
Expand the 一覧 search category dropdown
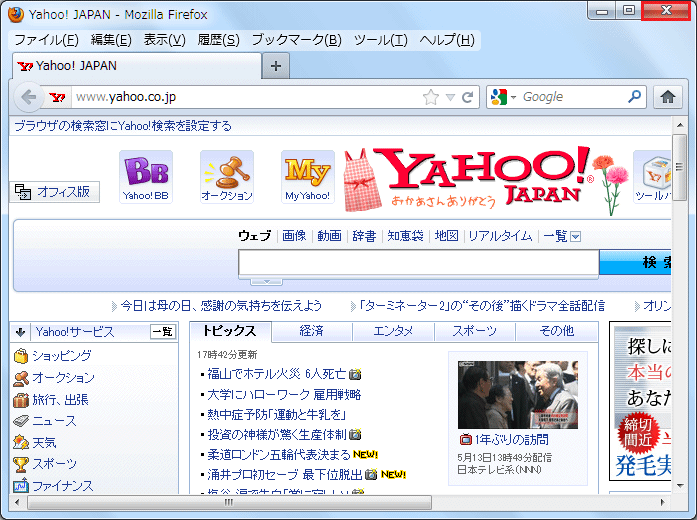(x=575, y=236)
